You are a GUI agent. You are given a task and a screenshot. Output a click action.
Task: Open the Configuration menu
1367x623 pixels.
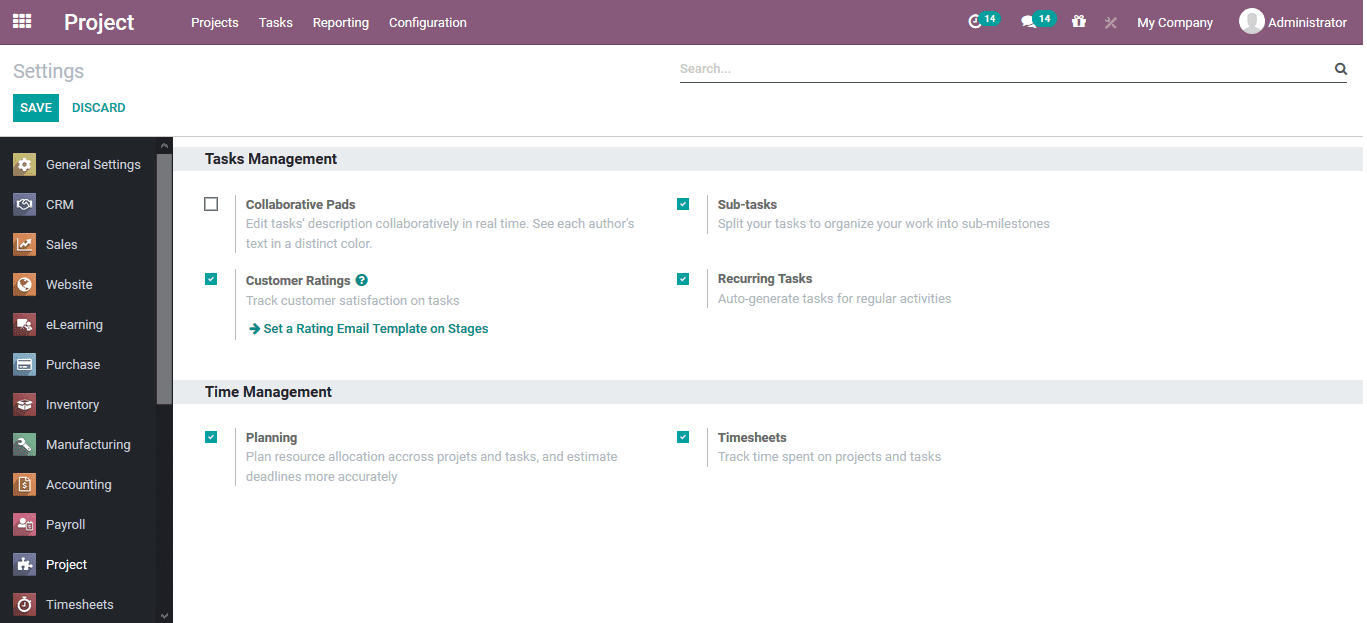(x=427, y=22)
